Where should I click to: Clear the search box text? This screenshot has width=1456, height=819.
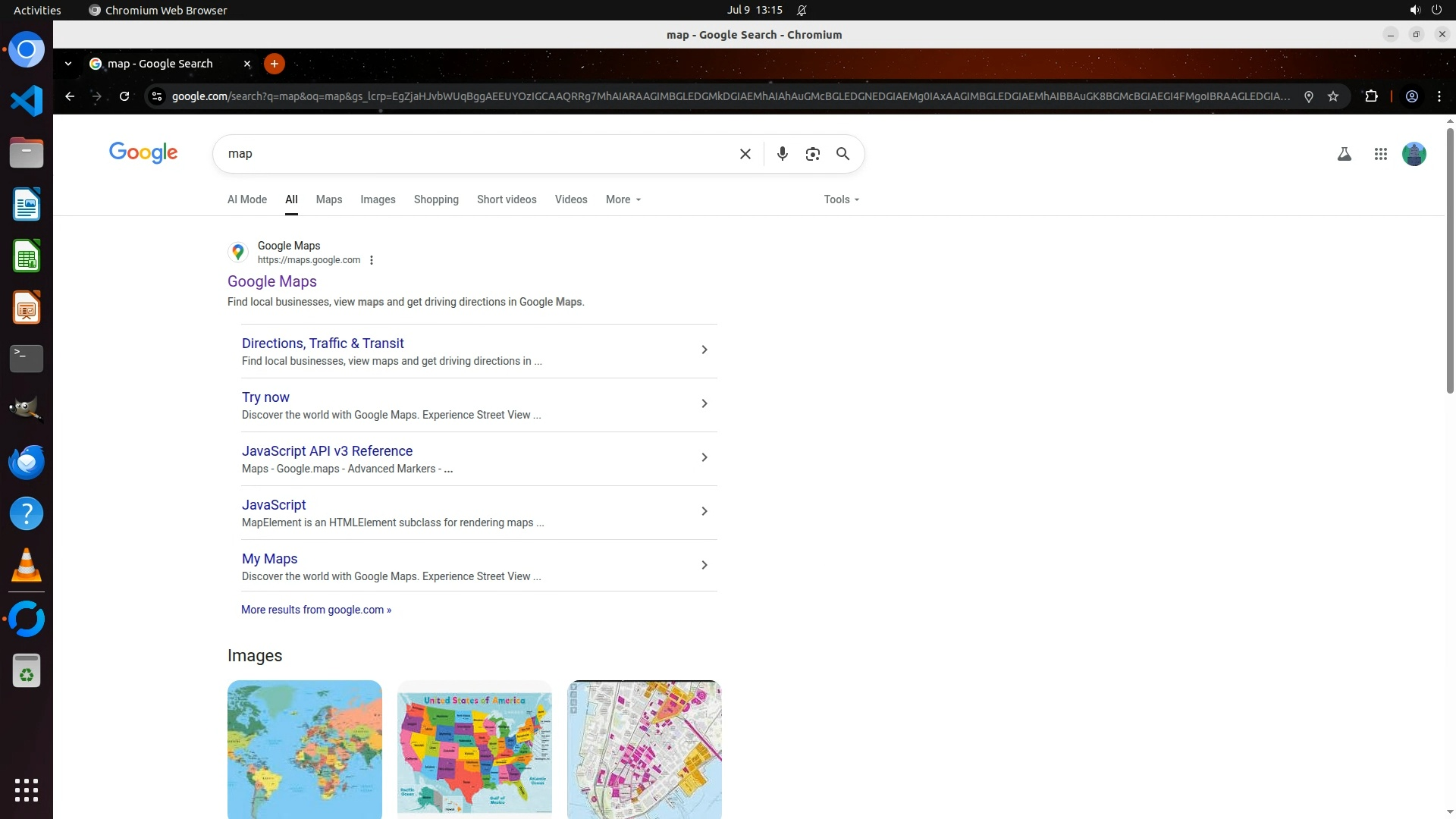point(745,154)
